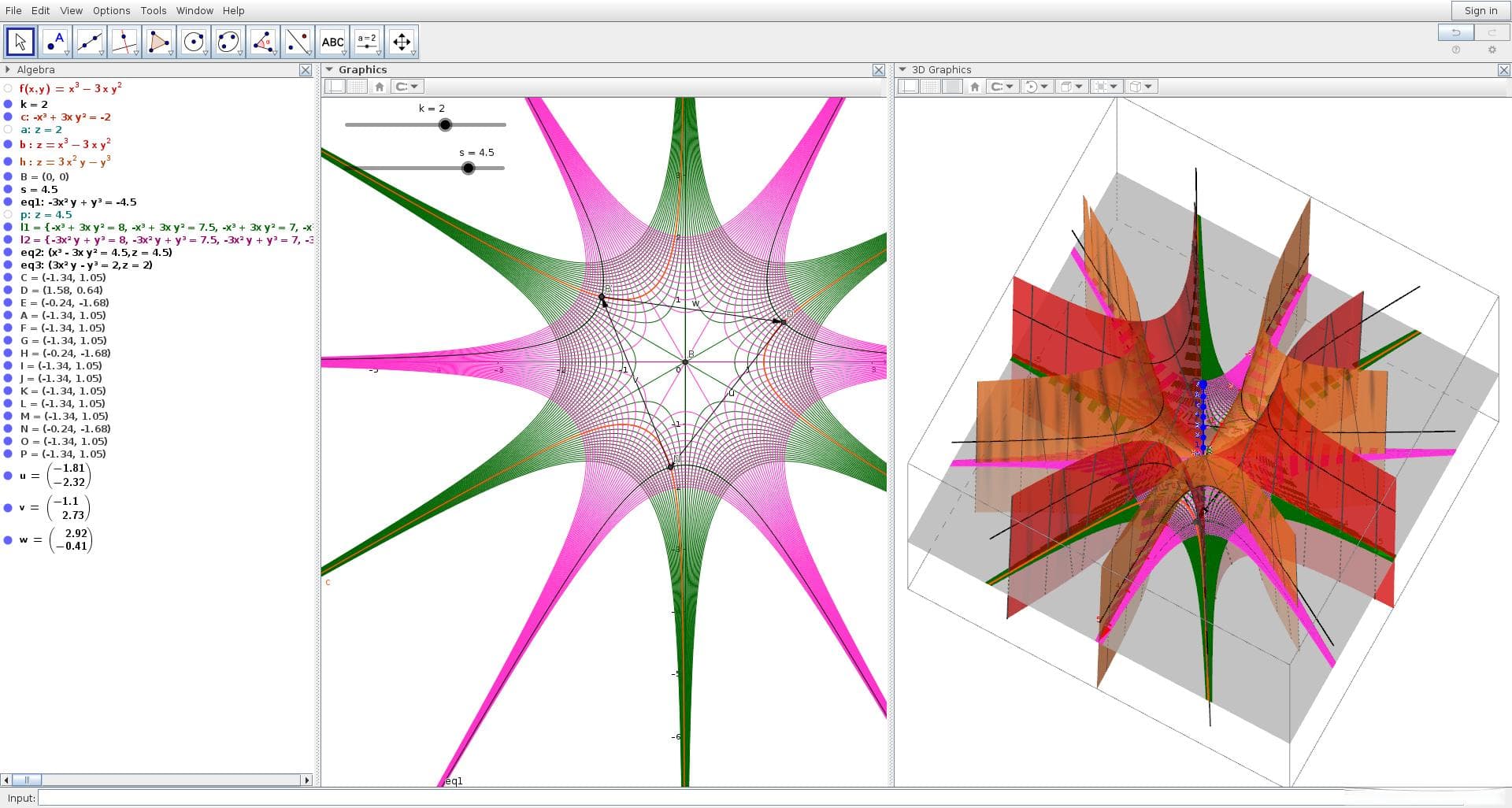The height and width of the screenshot is (808, 1512).
Task: Select the Move Graphics View tool
Action: [x=402, y=42]
